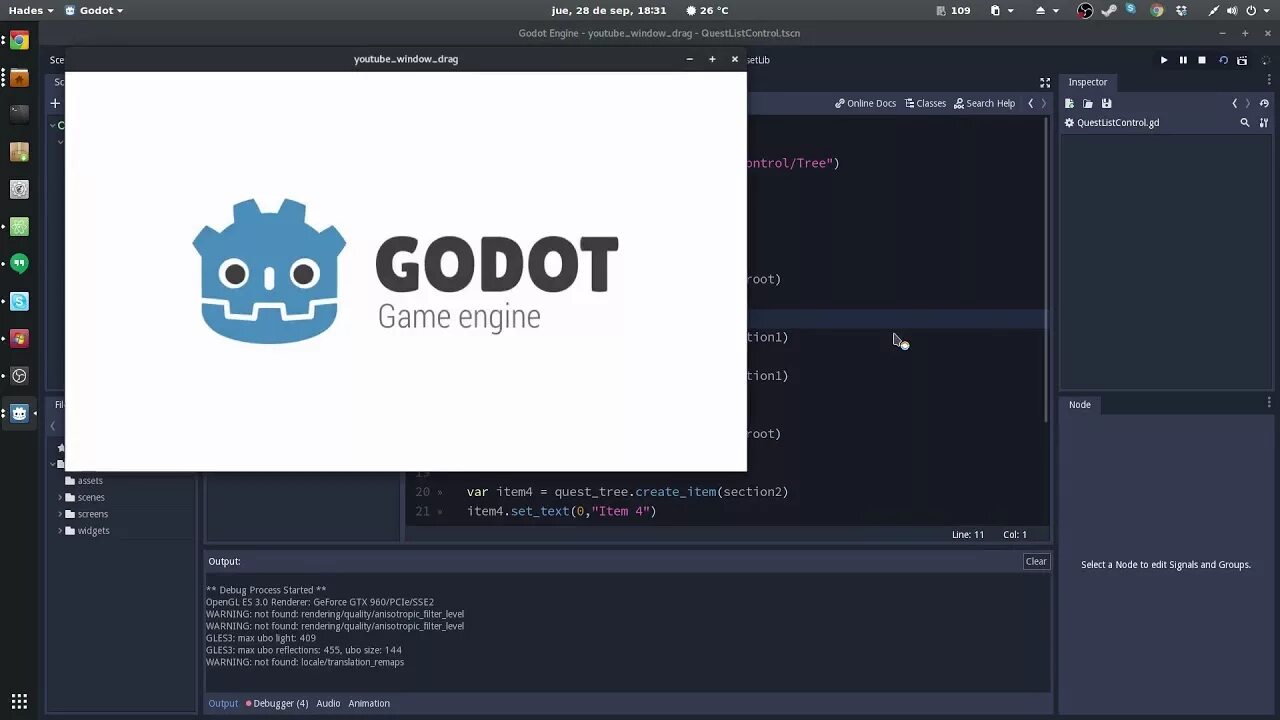
Task: Open the 26 °C weather indicator
Action: (707, 10)
